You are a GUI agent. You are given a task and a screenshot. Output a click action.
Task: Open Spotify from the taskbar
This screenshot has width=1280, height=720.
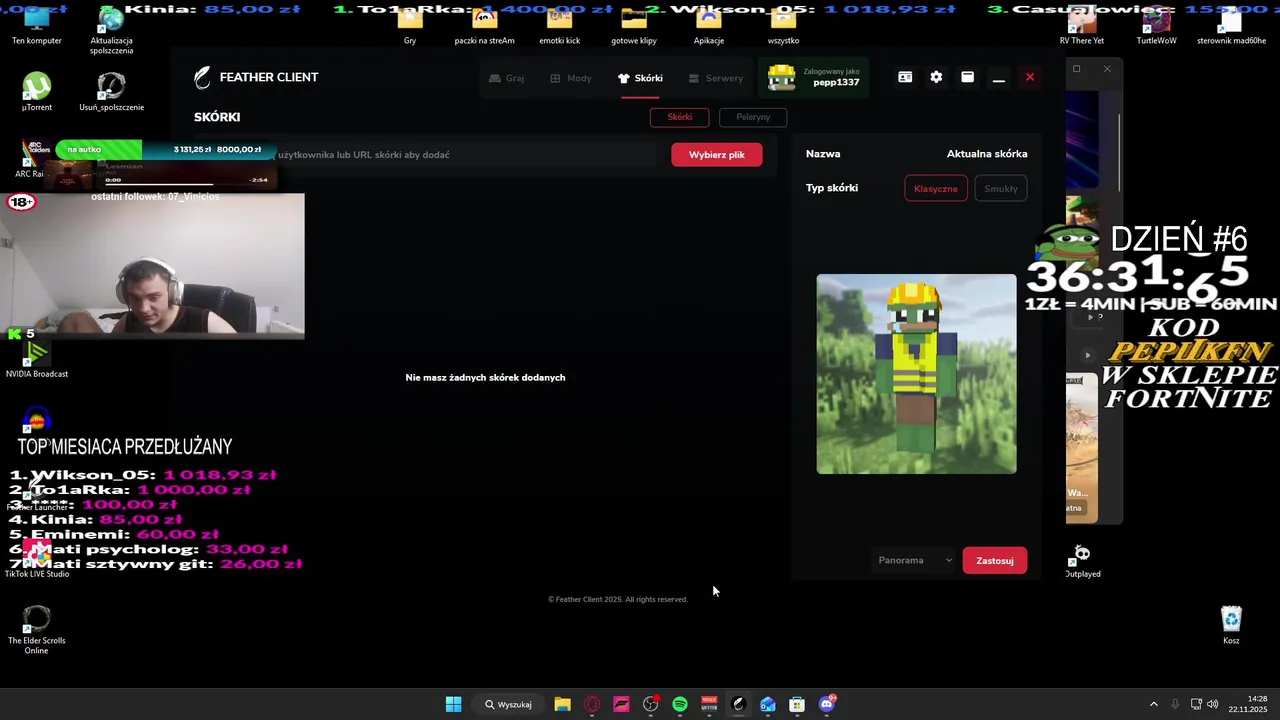680,704
